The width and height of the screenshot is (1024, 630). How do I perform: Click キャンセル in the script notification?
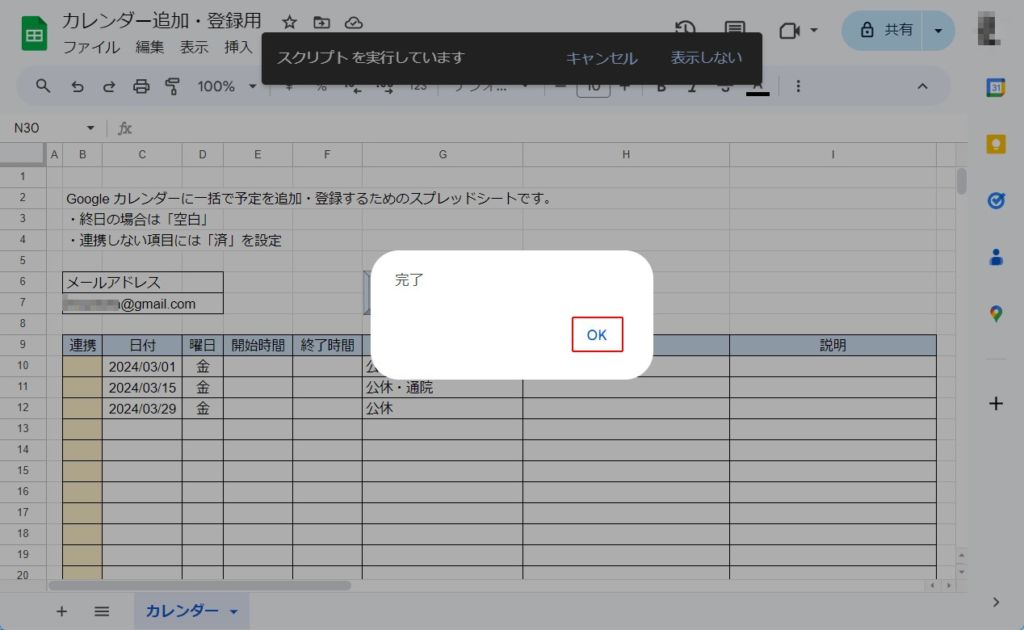[601, 58]
